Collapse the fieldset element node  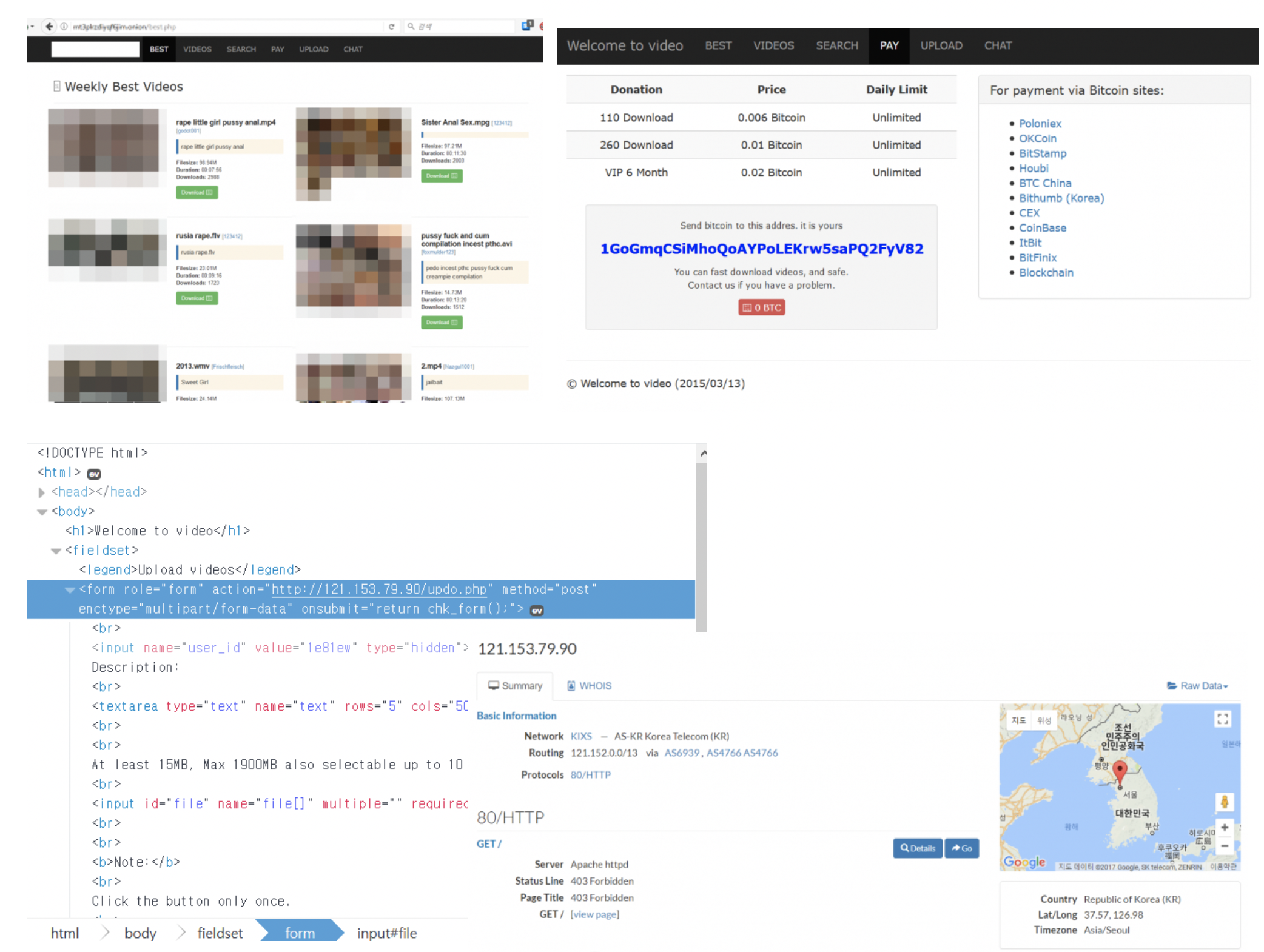(56, 551)
